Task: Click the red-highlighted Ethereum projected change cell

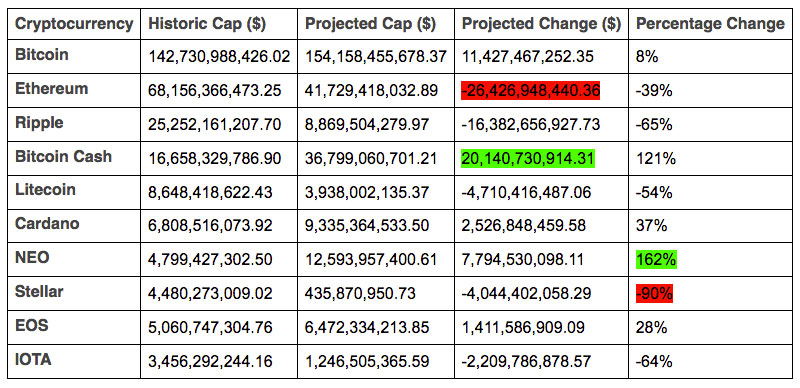Action: point(530,90)
